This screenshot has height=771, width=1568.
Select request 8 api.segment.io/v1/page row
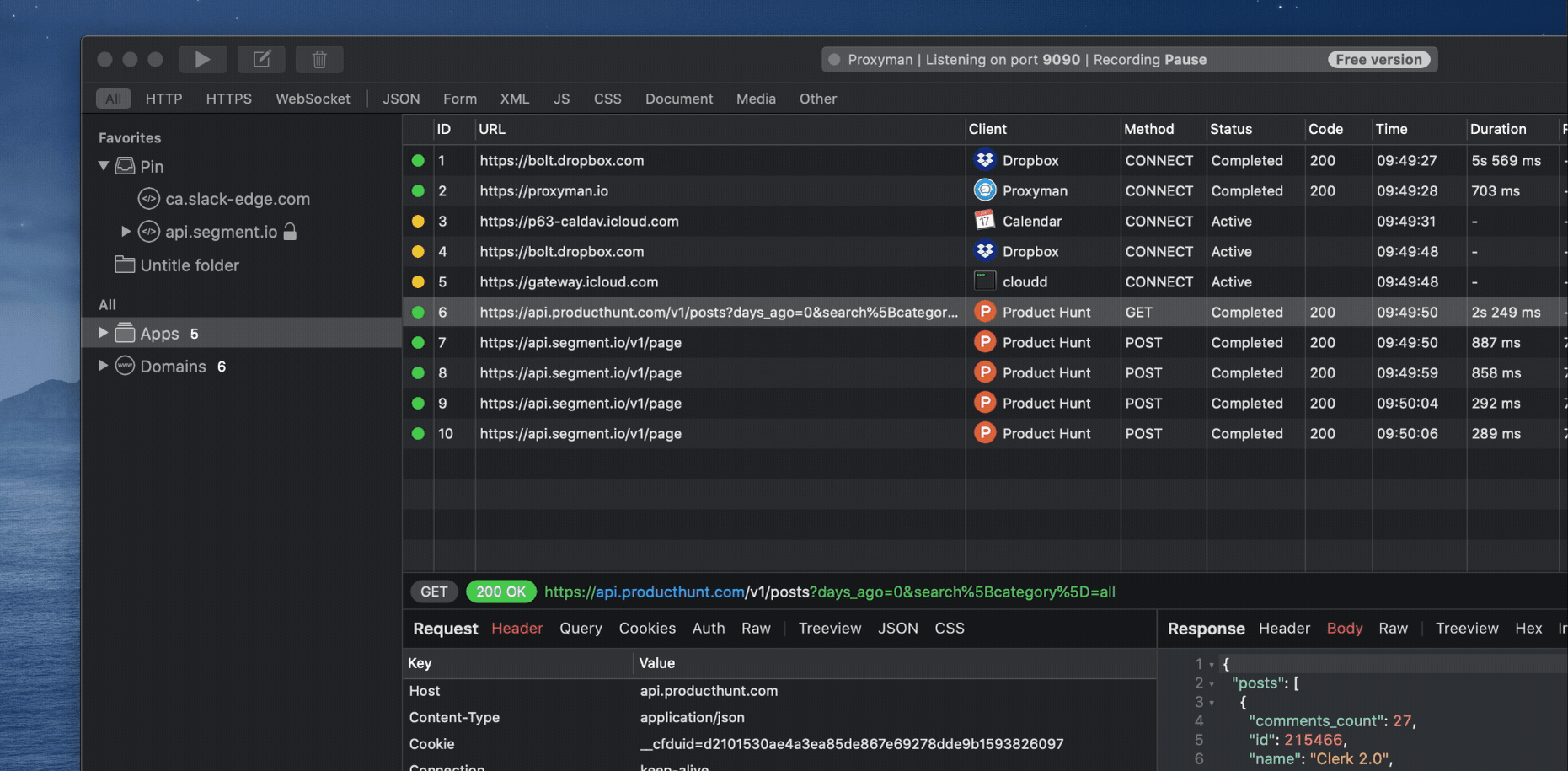pos(985,372)
